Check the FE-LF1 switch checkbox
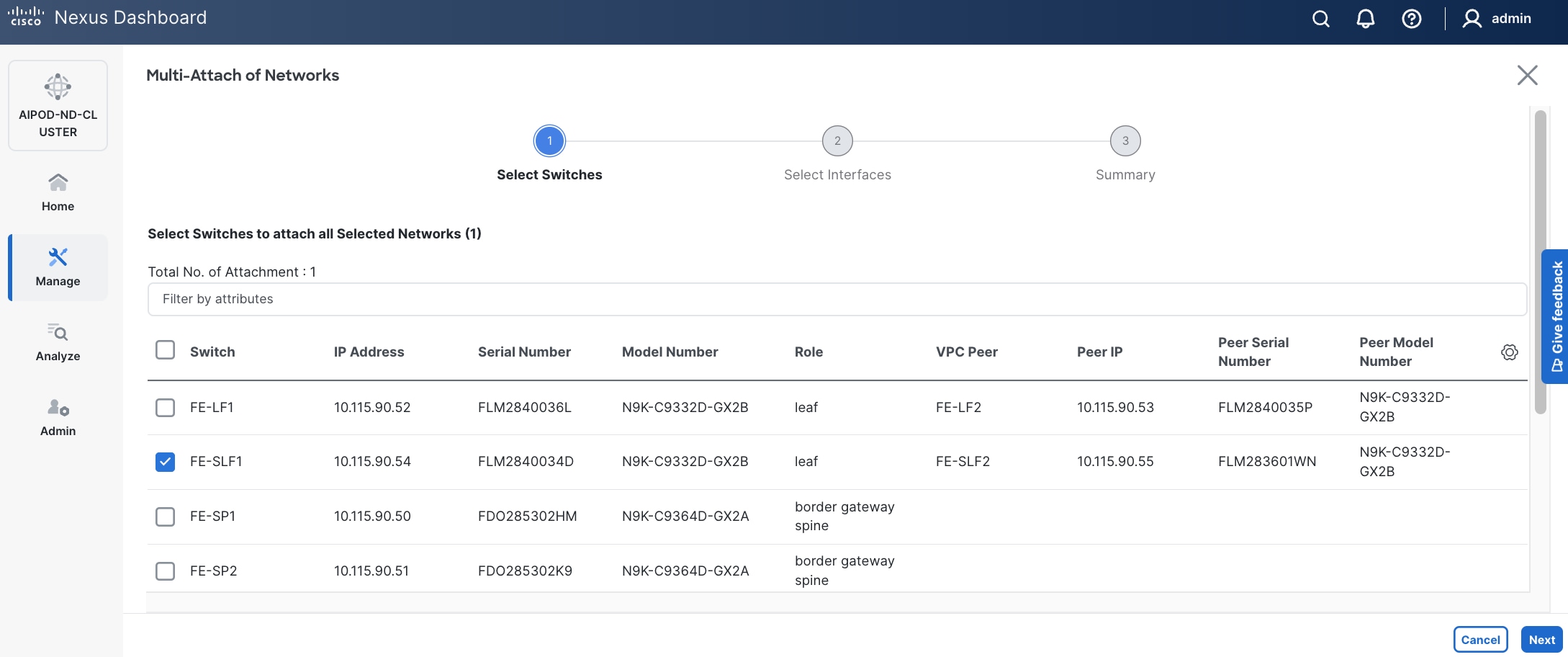The width and height of the screenshot is (1568, 657). click(166, 408)
